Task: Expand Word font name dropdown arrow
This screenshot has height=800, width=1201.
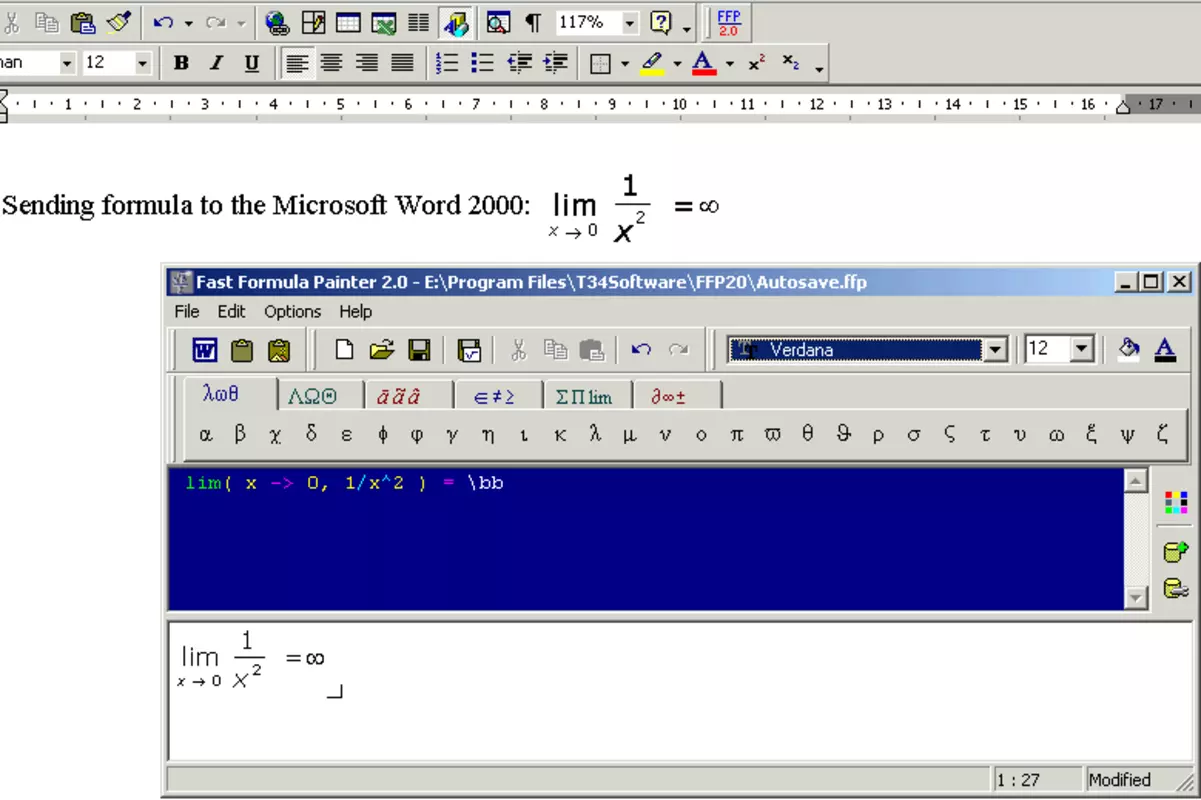Action: tap(67, 63)
